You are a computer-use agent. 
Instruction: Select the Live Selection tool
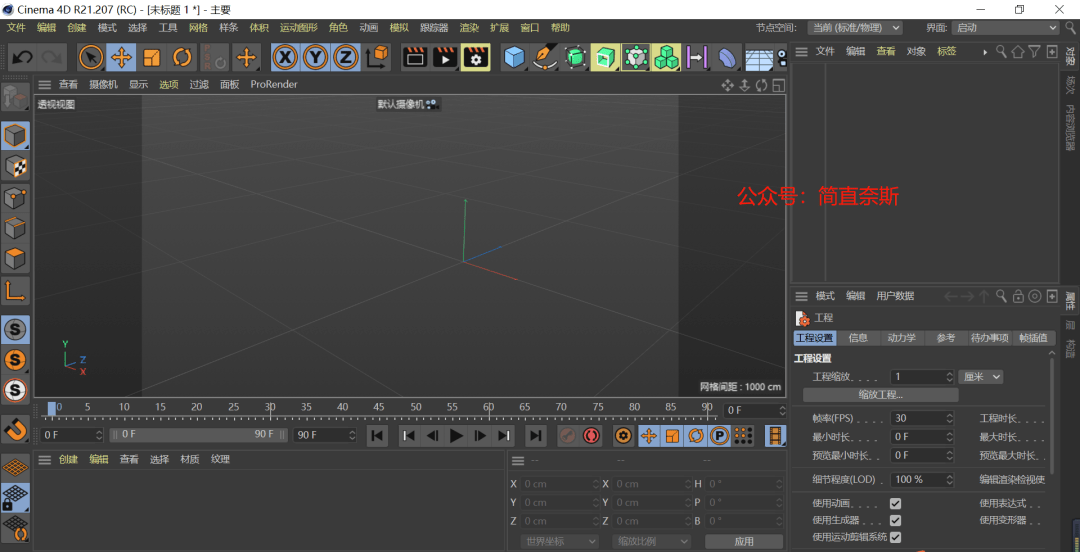(x=91, y=57)
